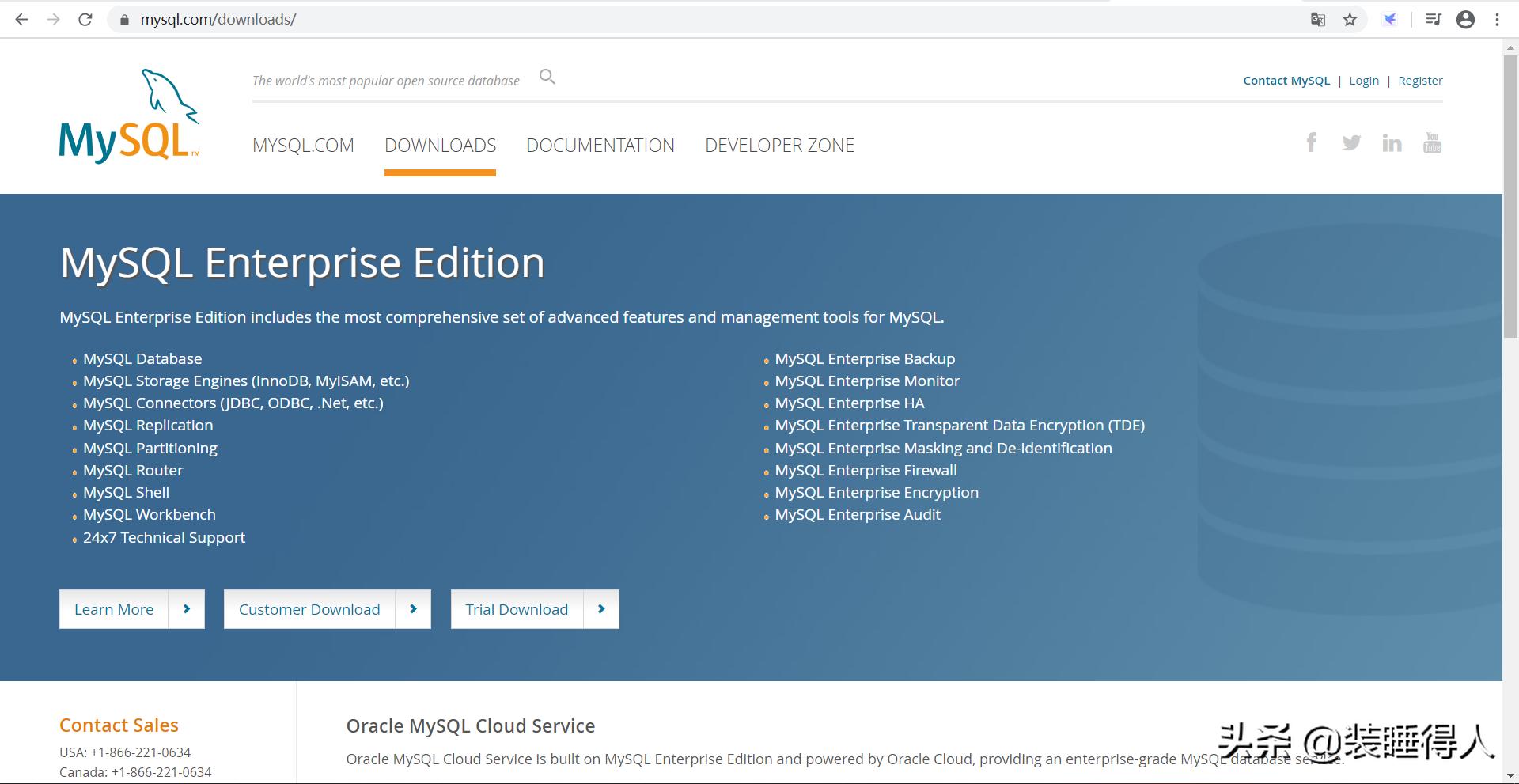Open MySQL Storage Engines link

[246, 381]
